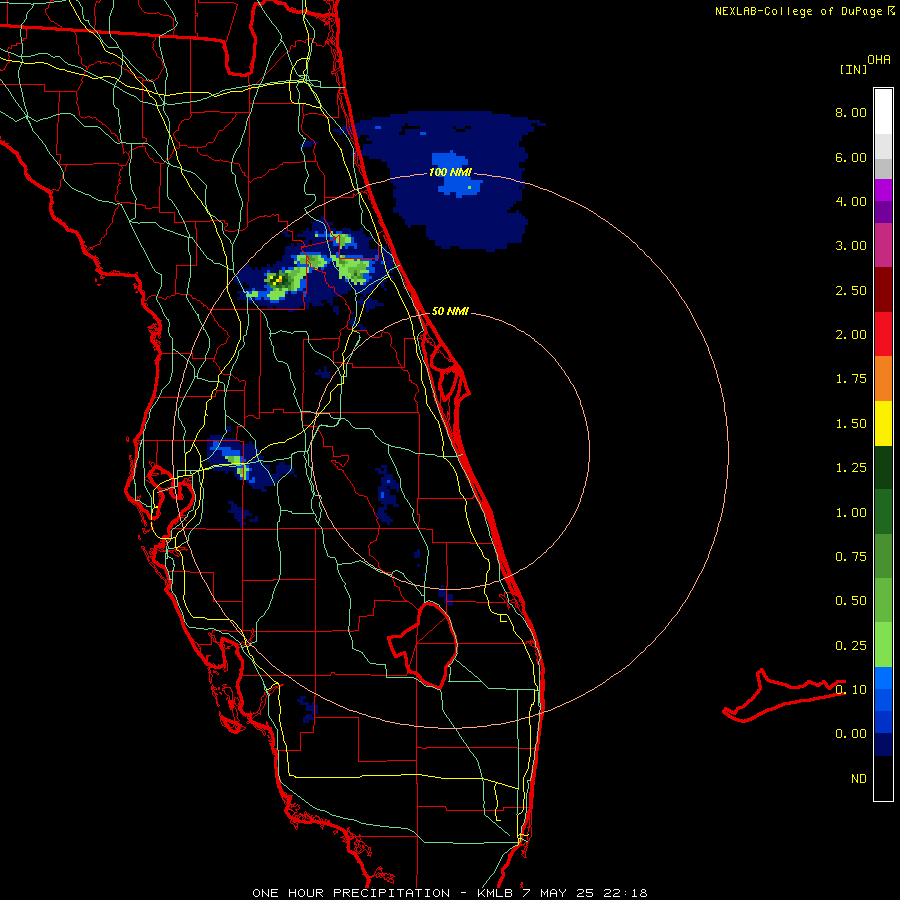Select the 1.25 legend value
Image resolution: width=900 pixels, height=900 pixels.
[x=851, y=468]
